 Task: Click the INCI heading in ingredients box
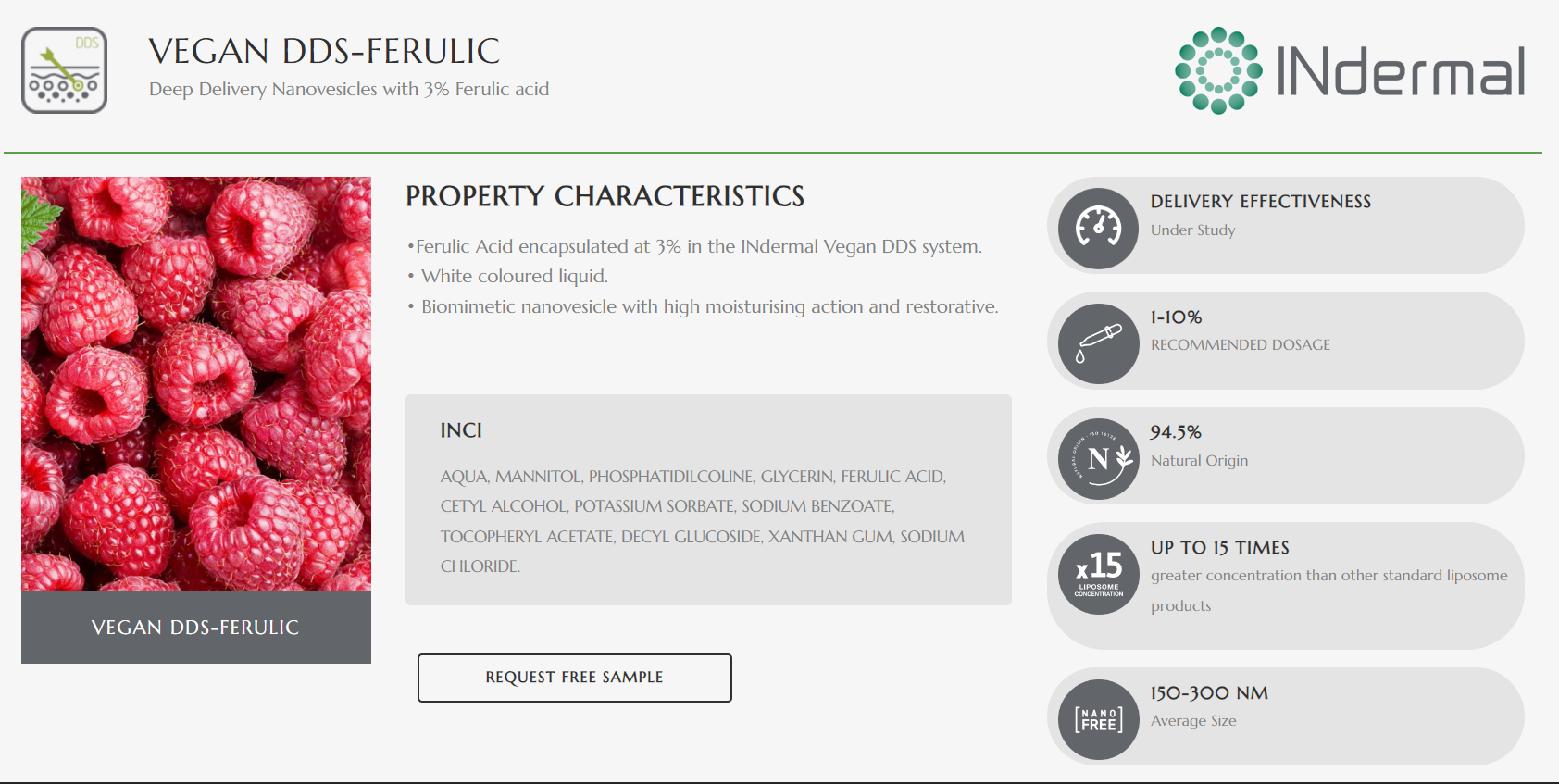(x=461, y=430)
